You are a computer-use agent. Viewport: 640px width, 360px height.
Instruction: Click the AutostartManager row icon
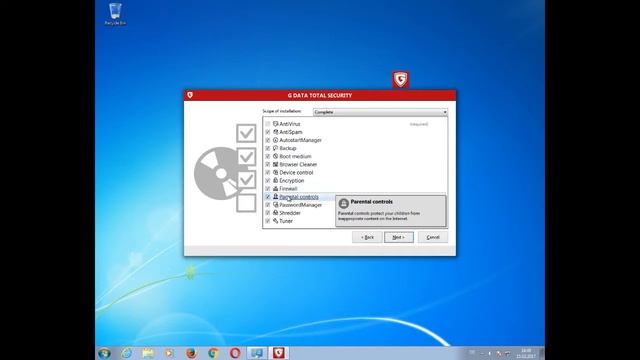276,140
